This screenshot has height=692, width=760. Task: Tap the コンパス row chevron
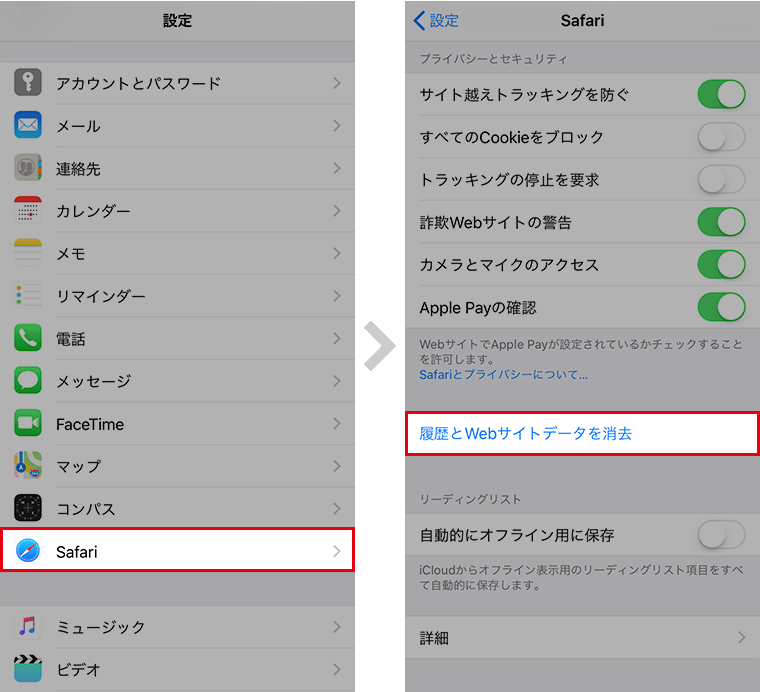337,508
